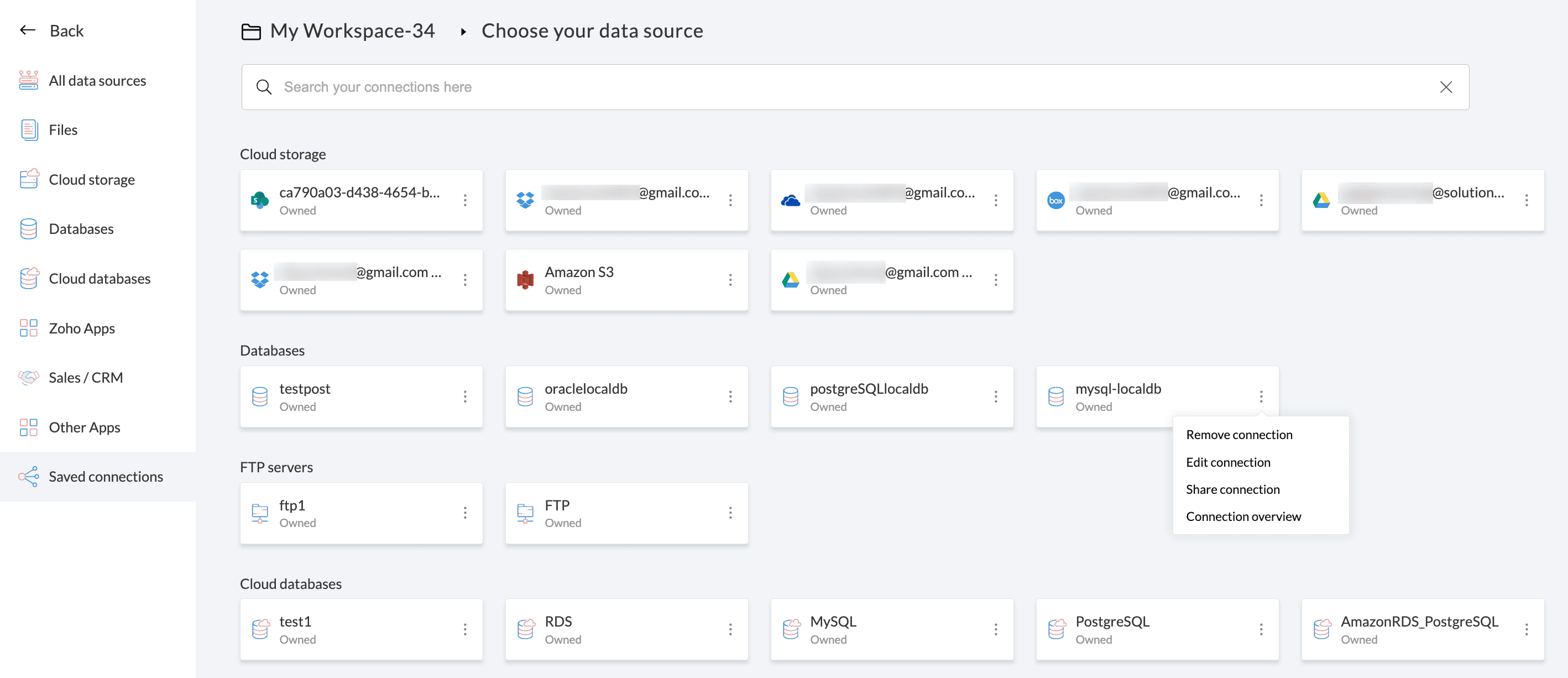
Task: Open AmazonRDS_PostgreSQL options kebab menu
Action: click(1526, 629)
